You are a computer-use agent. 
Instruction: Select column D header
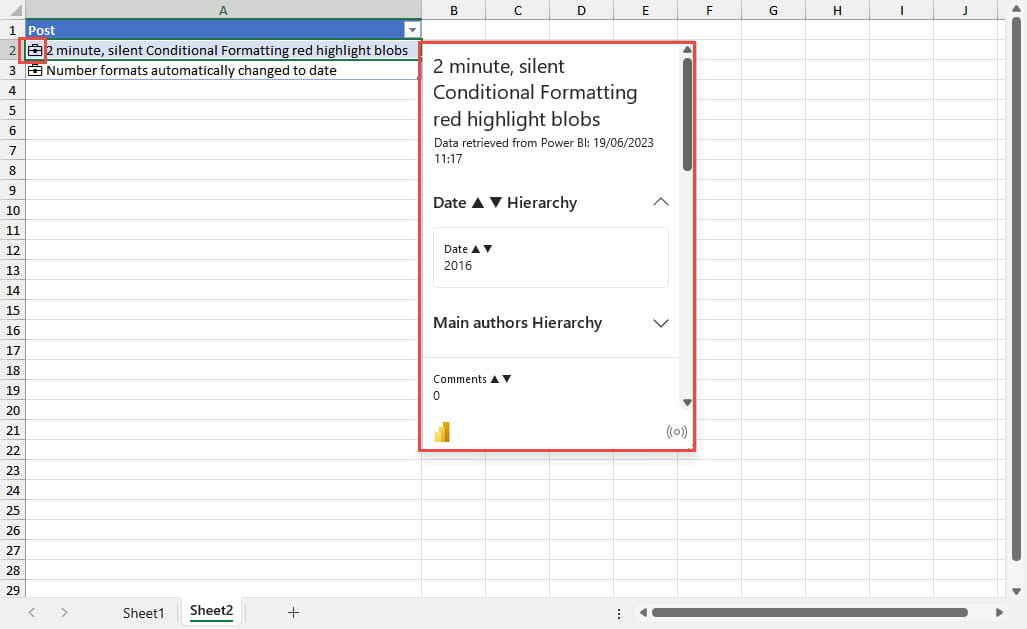pos(581,10)
